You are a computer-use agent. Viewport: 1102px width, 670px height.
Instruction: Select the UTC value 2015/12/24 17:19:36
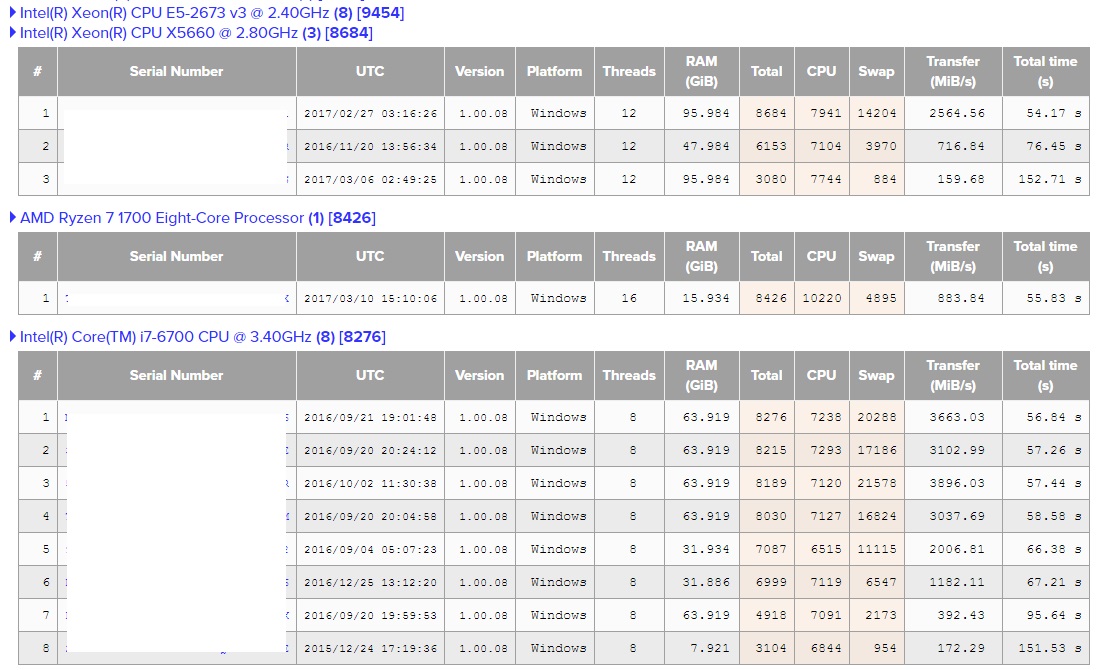tap(370, 648)
